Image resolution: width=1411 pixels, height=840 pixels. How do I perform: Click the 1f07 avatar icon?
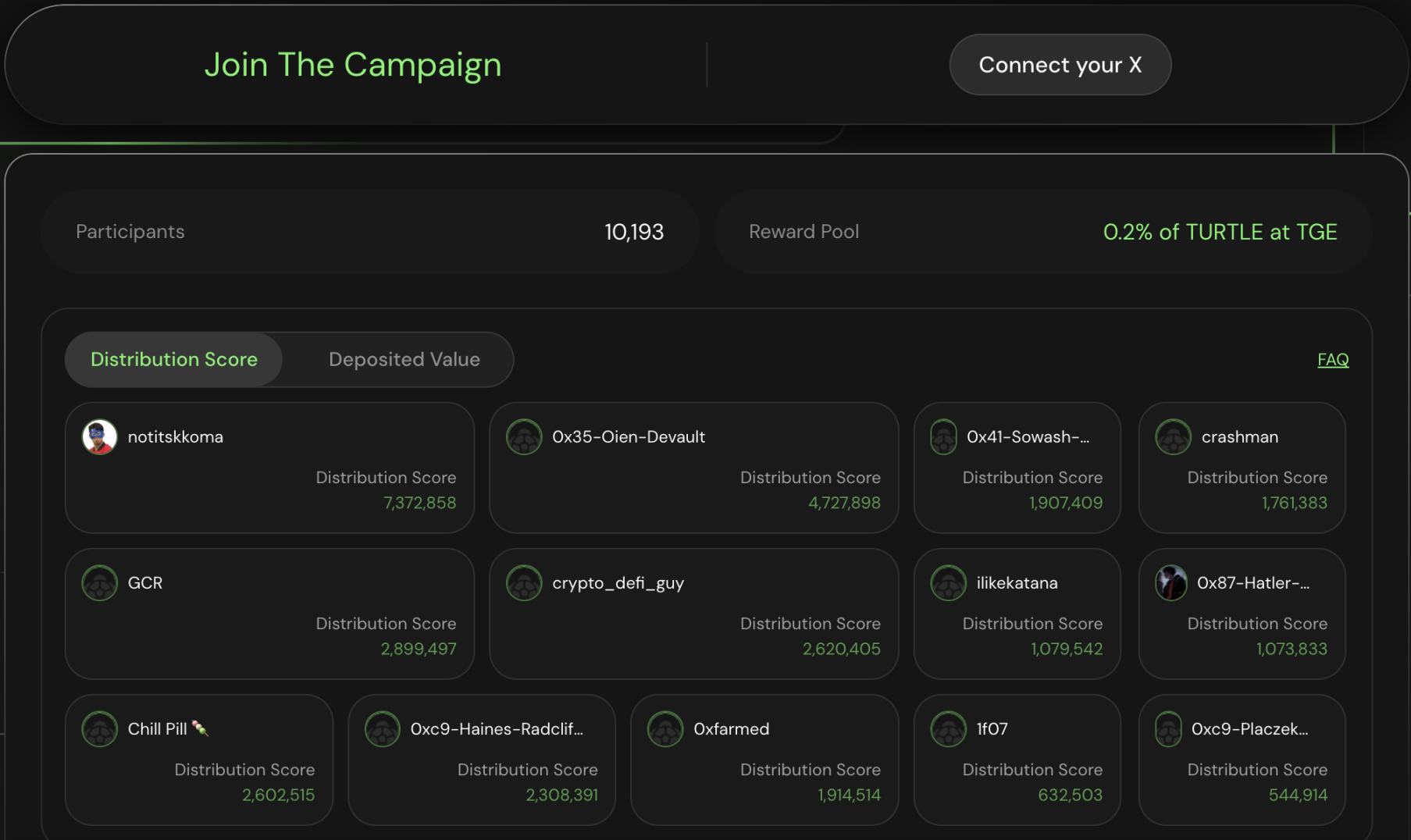coord(948,728)
